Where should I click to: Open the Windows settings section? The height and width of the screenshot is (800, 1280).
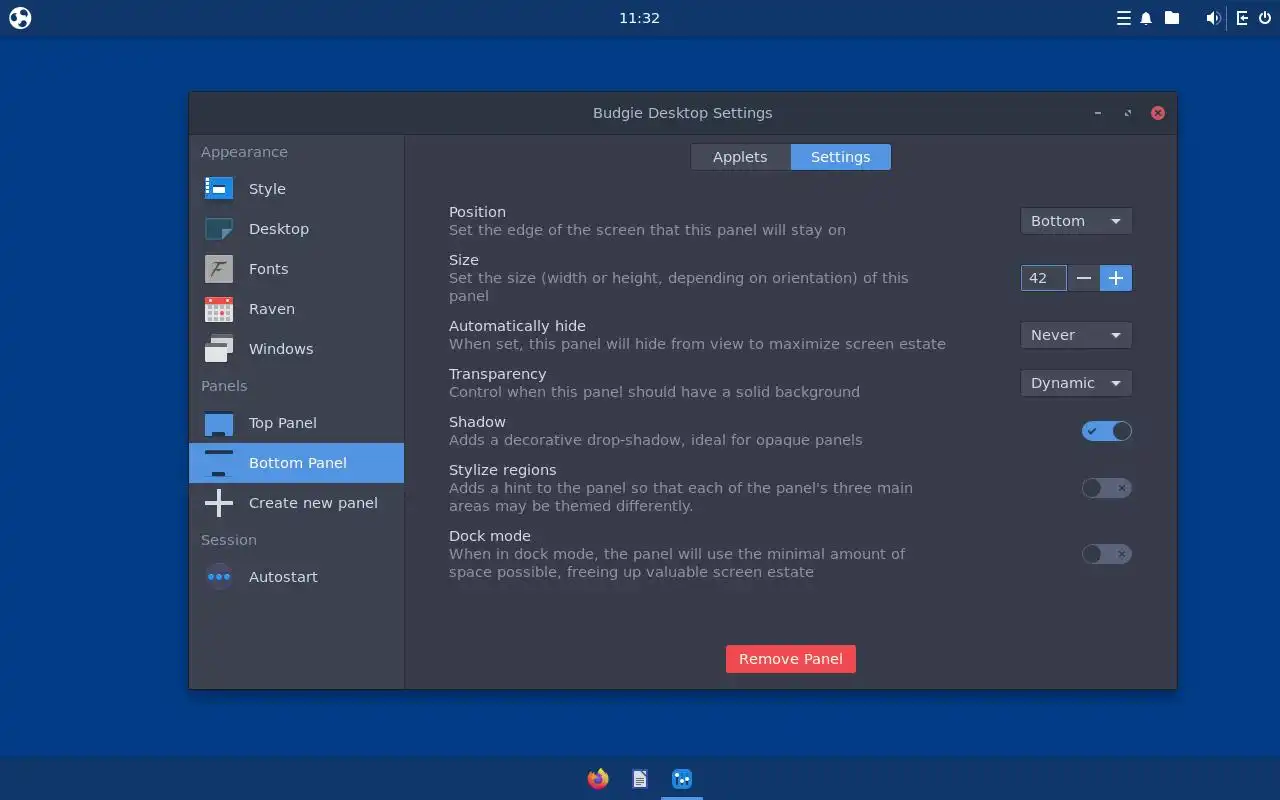296,349
